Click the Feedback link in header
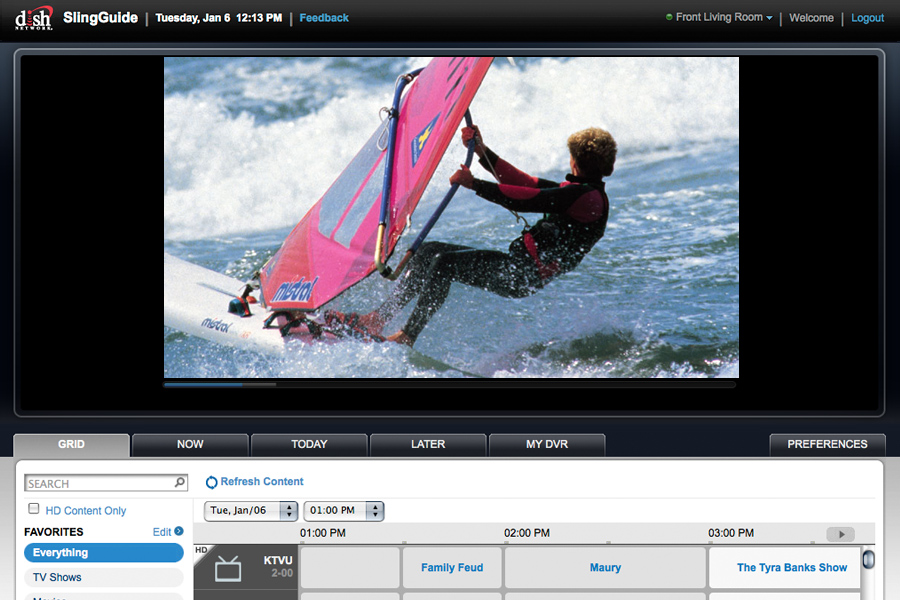The width and height of the screenshot is (900, 600). (324, 18)
